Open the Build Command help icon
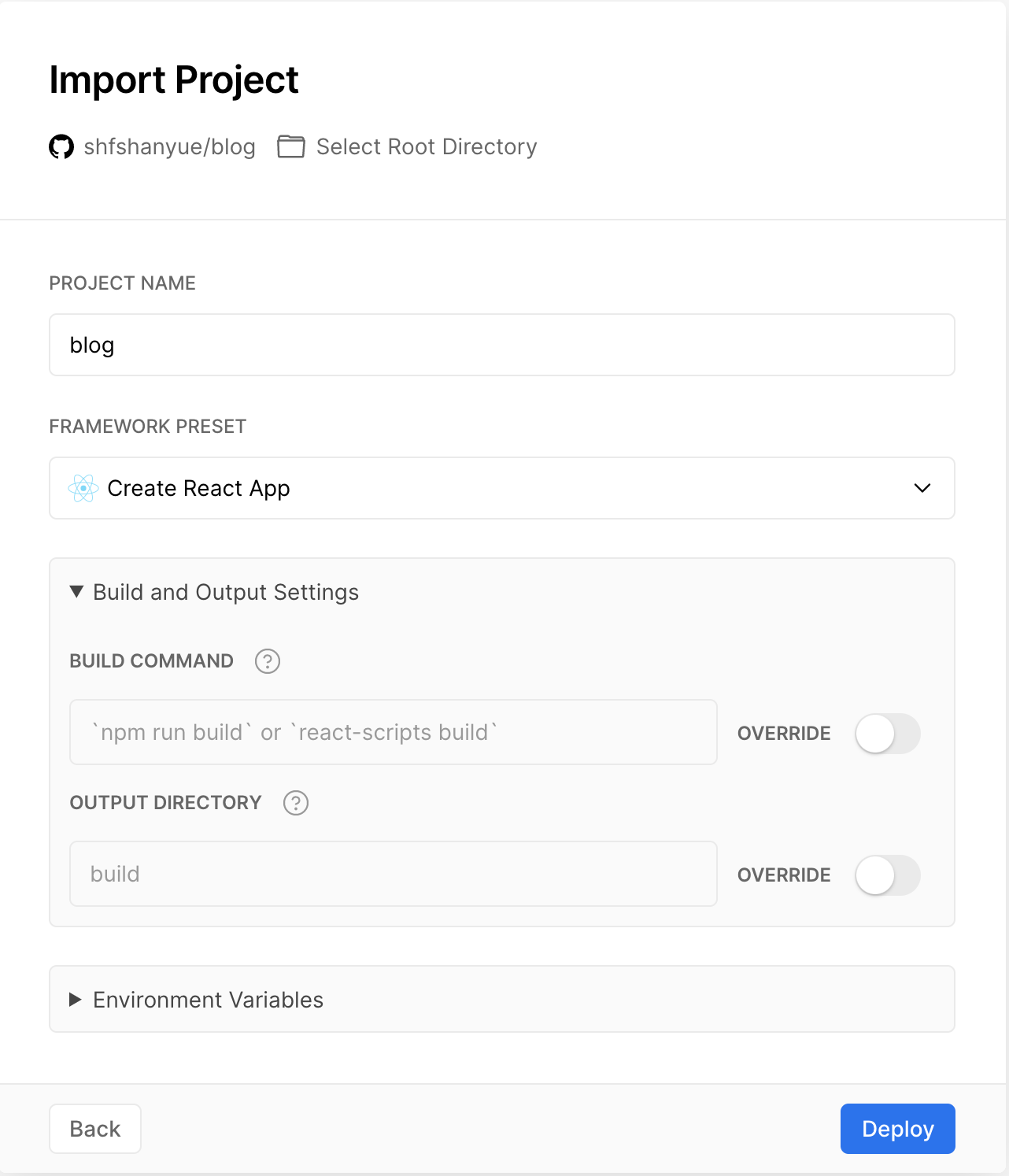 pos(268,661)
